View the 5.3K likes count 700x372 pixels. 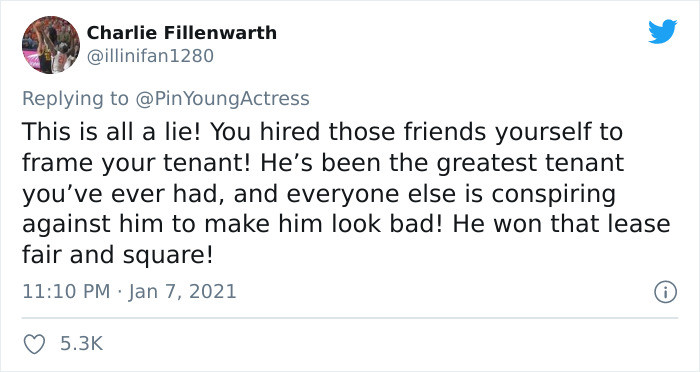click(x=82, y=344)
